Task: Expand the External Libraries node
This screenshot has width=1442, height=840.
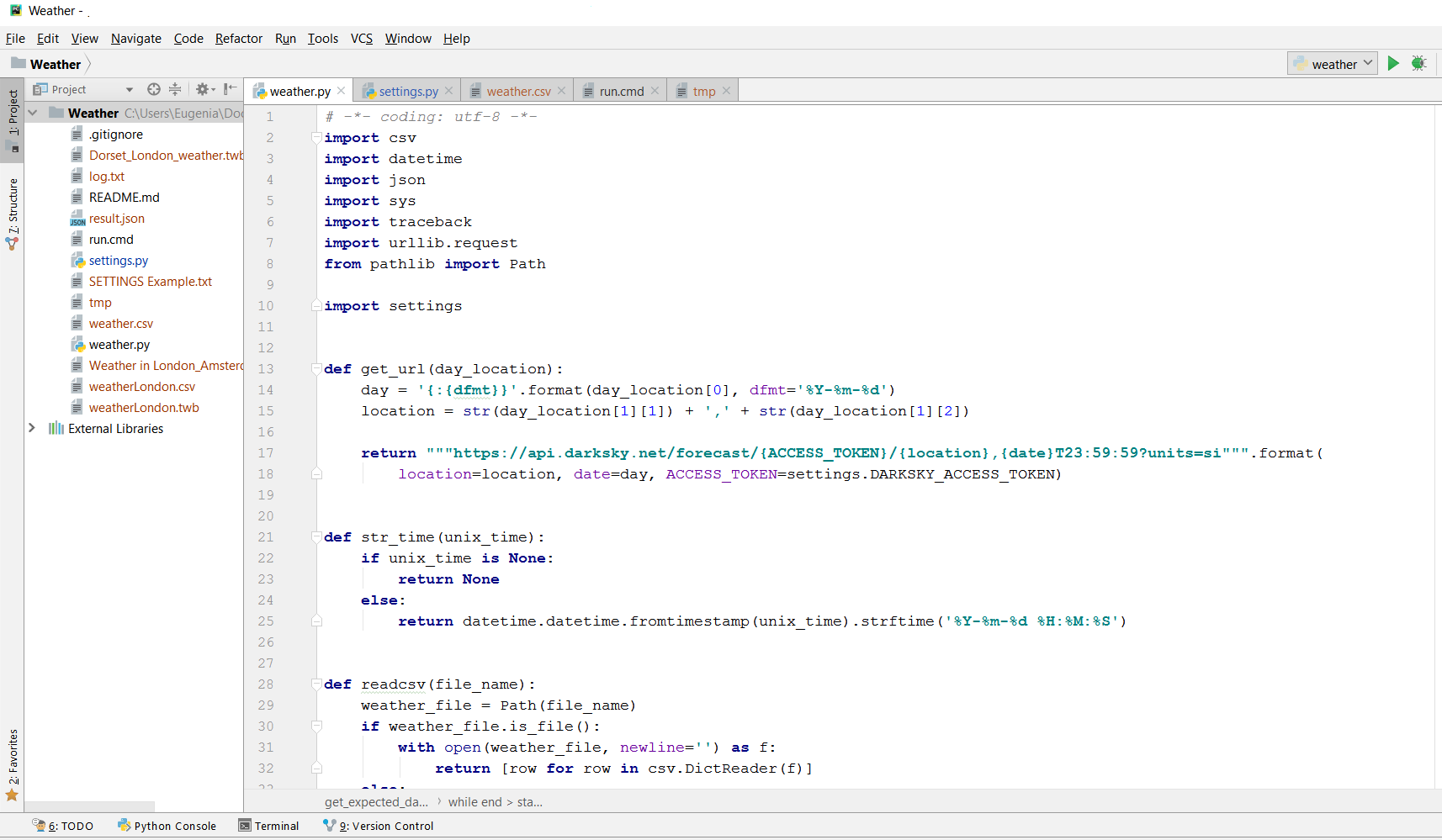Action: point(32,428)
